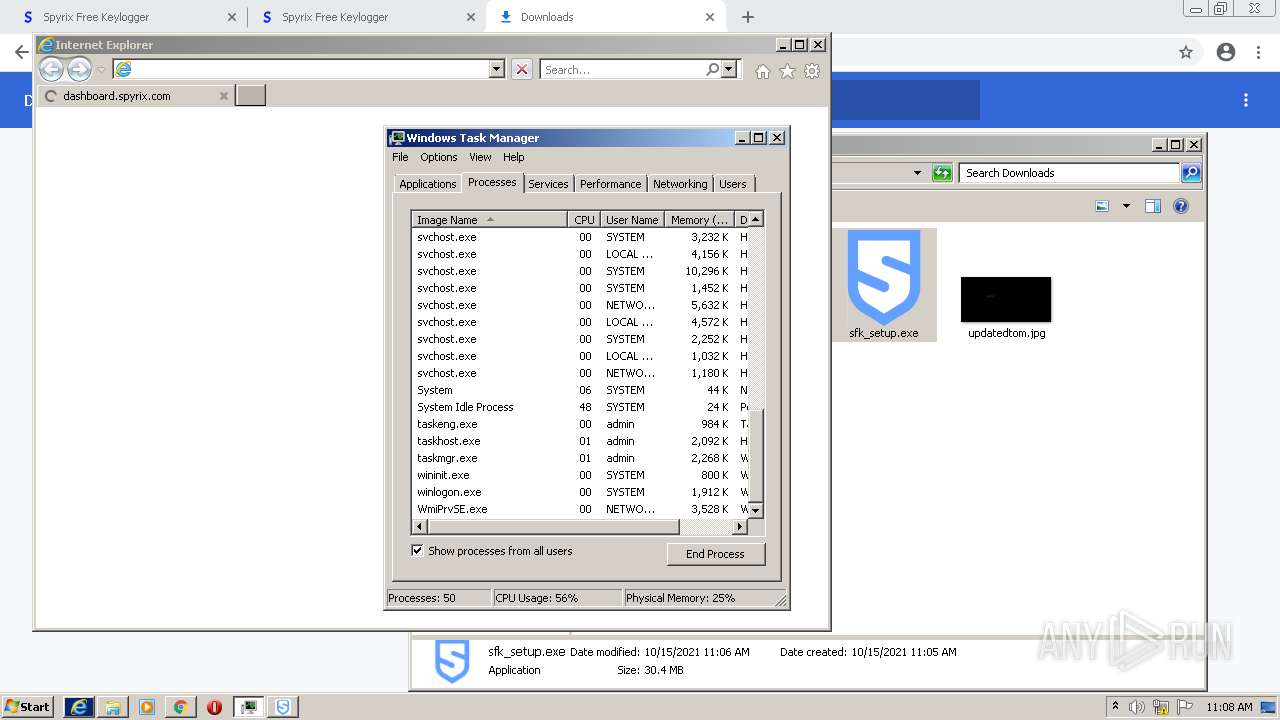
Task: Open the IE address bar dropdown
Action: [x=497, y=69]
